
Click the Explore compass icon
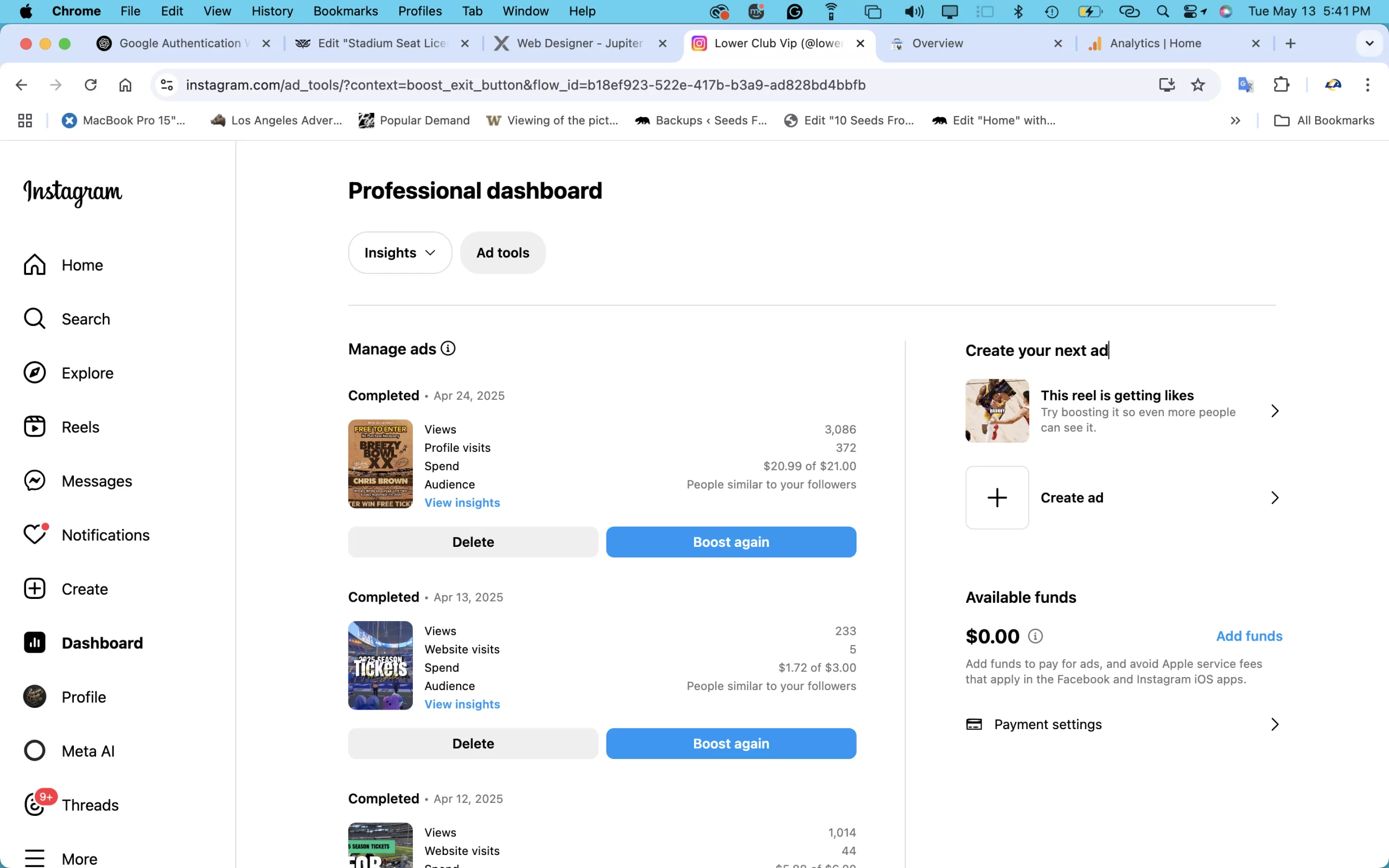[34, 373]
